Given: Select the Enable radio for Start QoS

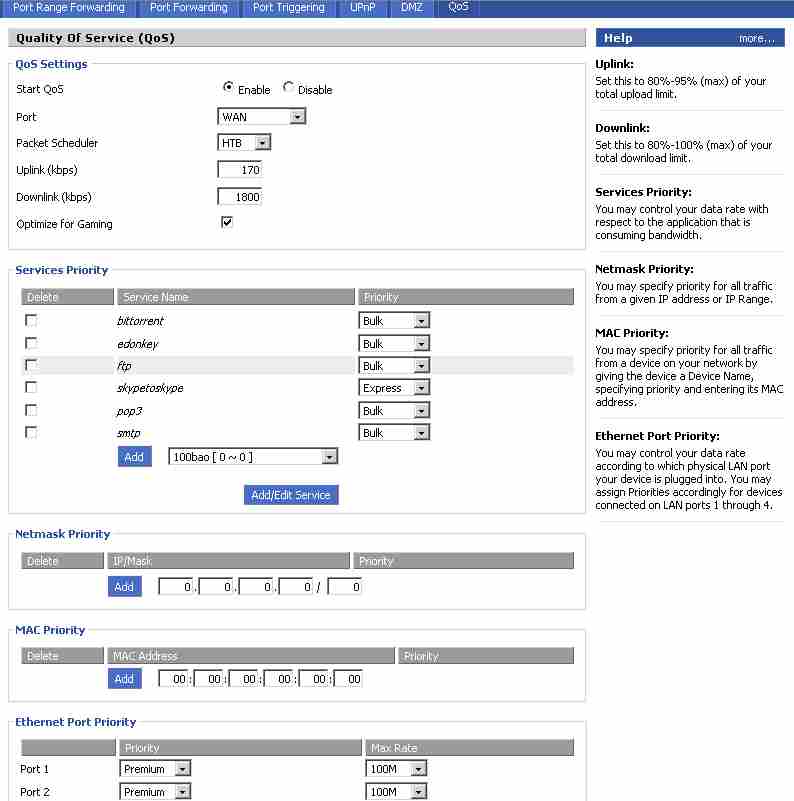Looking at the screenshot, I should 228,87.
